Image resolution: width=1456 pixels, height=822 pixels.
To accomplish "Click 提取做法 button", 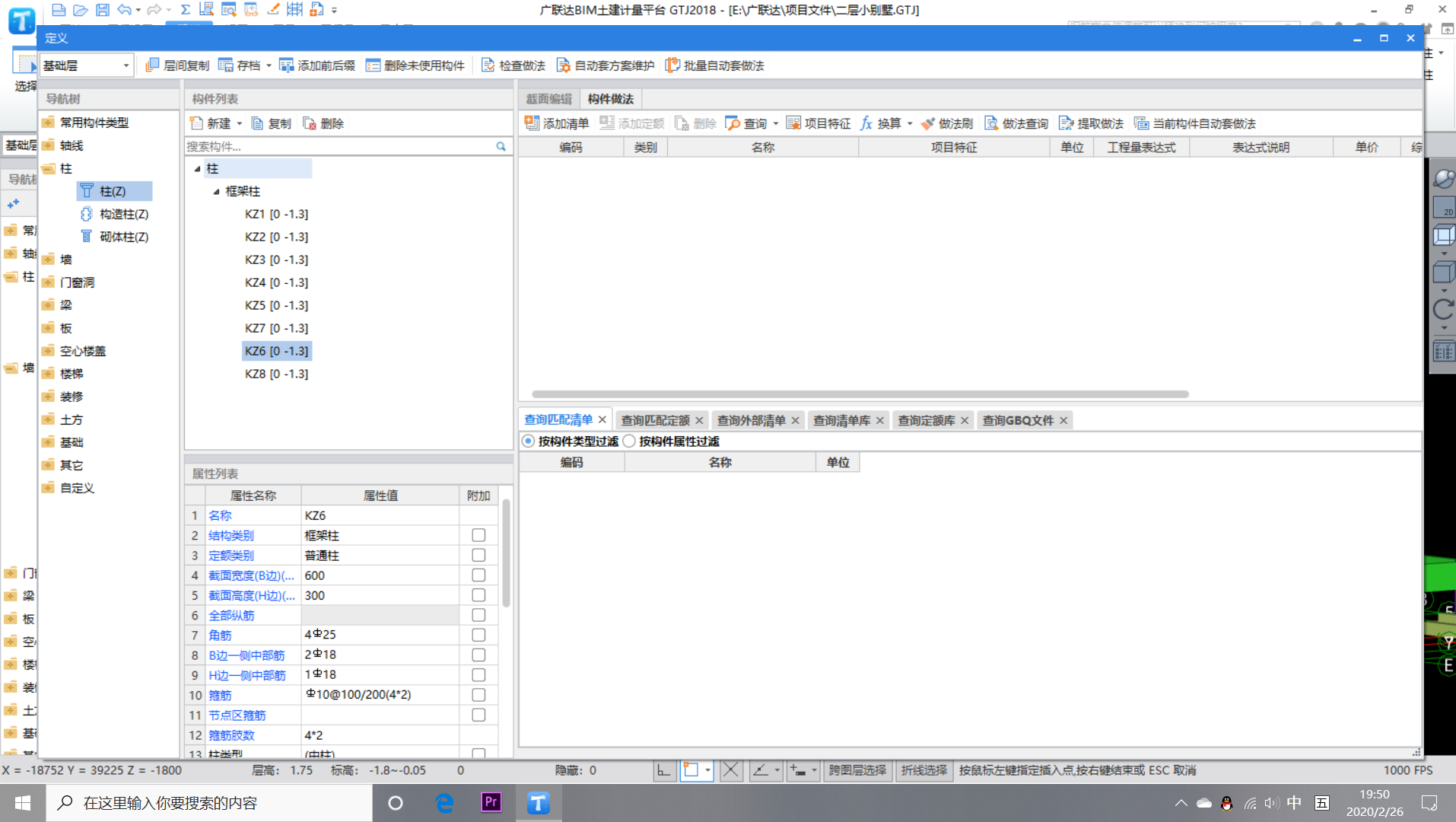I will pos(1091,123).
